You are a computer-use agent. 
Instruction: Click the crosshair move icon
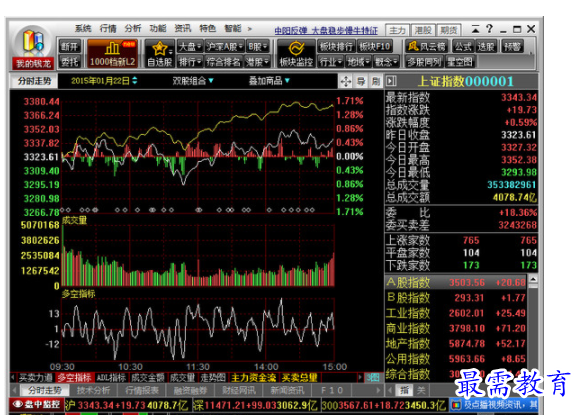(x=346, y=81)
